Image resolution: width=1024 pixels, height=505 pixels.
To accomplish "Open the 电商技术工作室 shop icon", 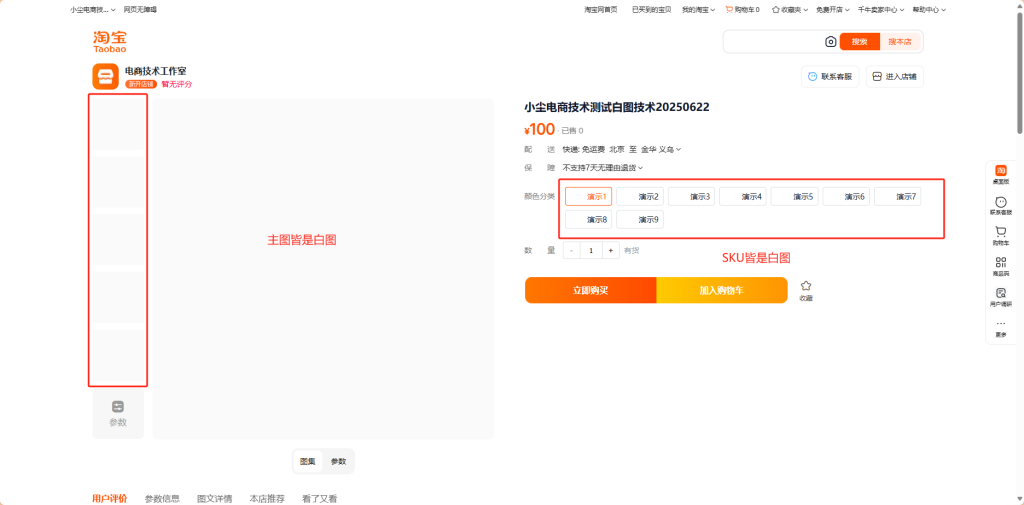I will tap(105, 76).
